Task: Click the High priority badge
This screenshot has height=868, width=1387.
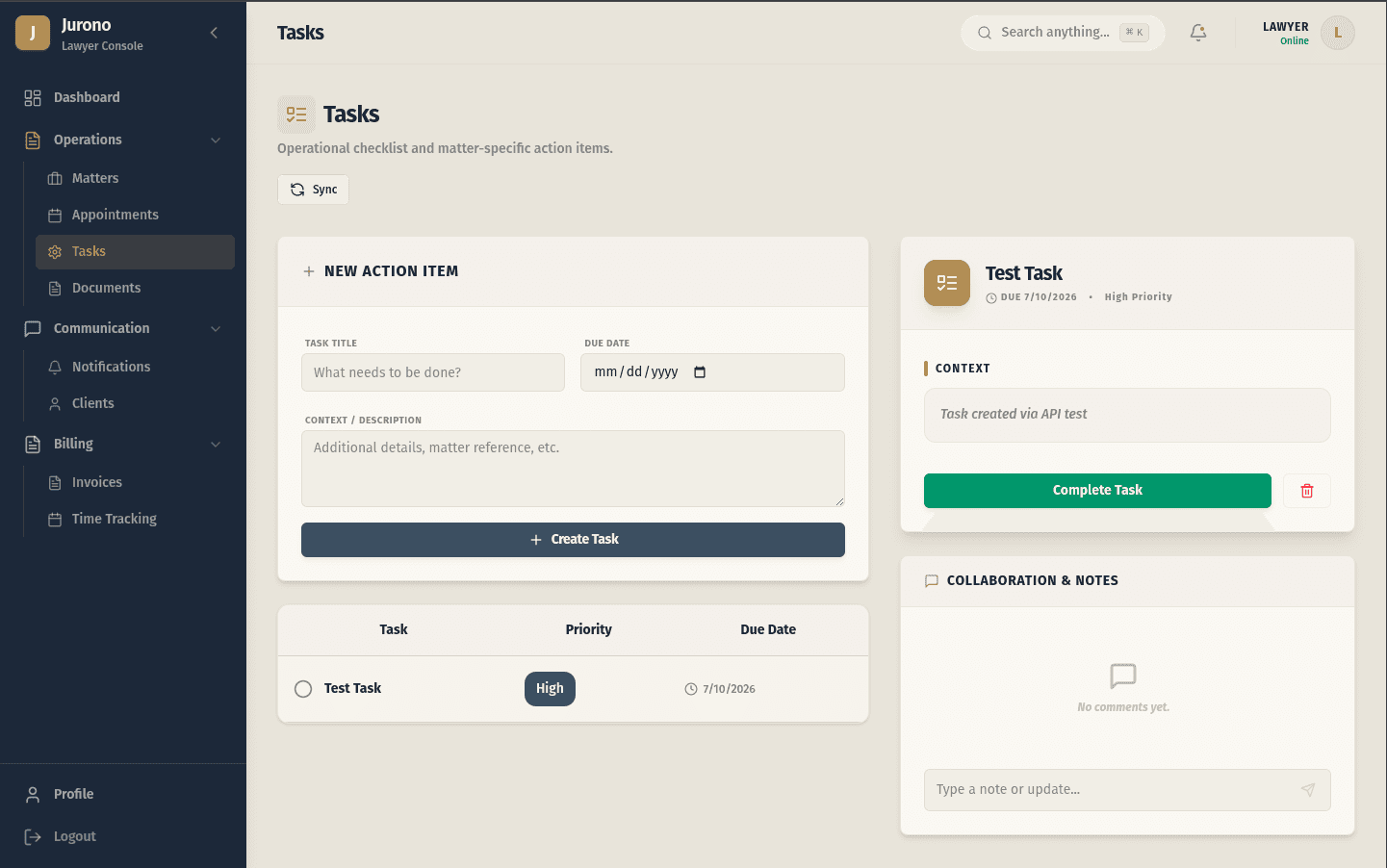Action: tap(550, 689)
